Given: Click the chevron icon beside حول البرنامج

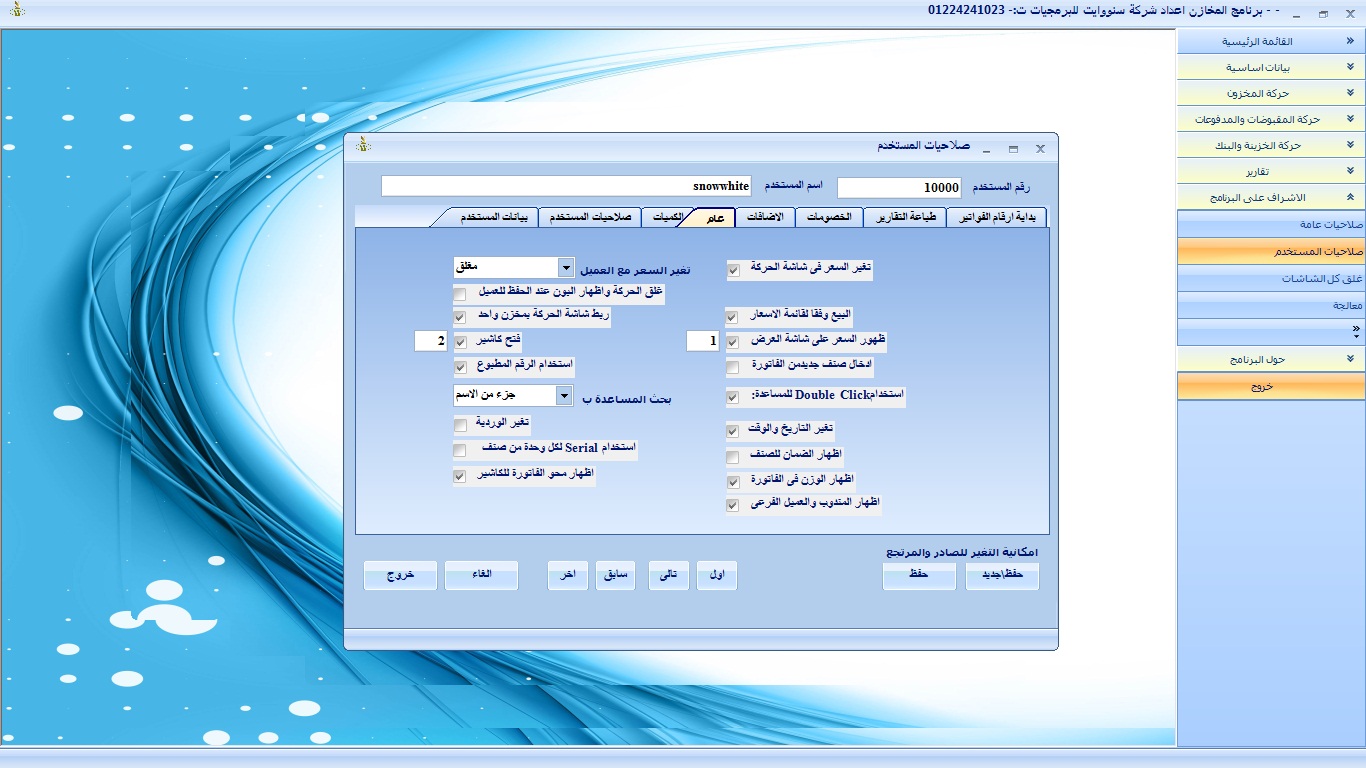Looking at the screenshot, I should [x=1350, y=359].
